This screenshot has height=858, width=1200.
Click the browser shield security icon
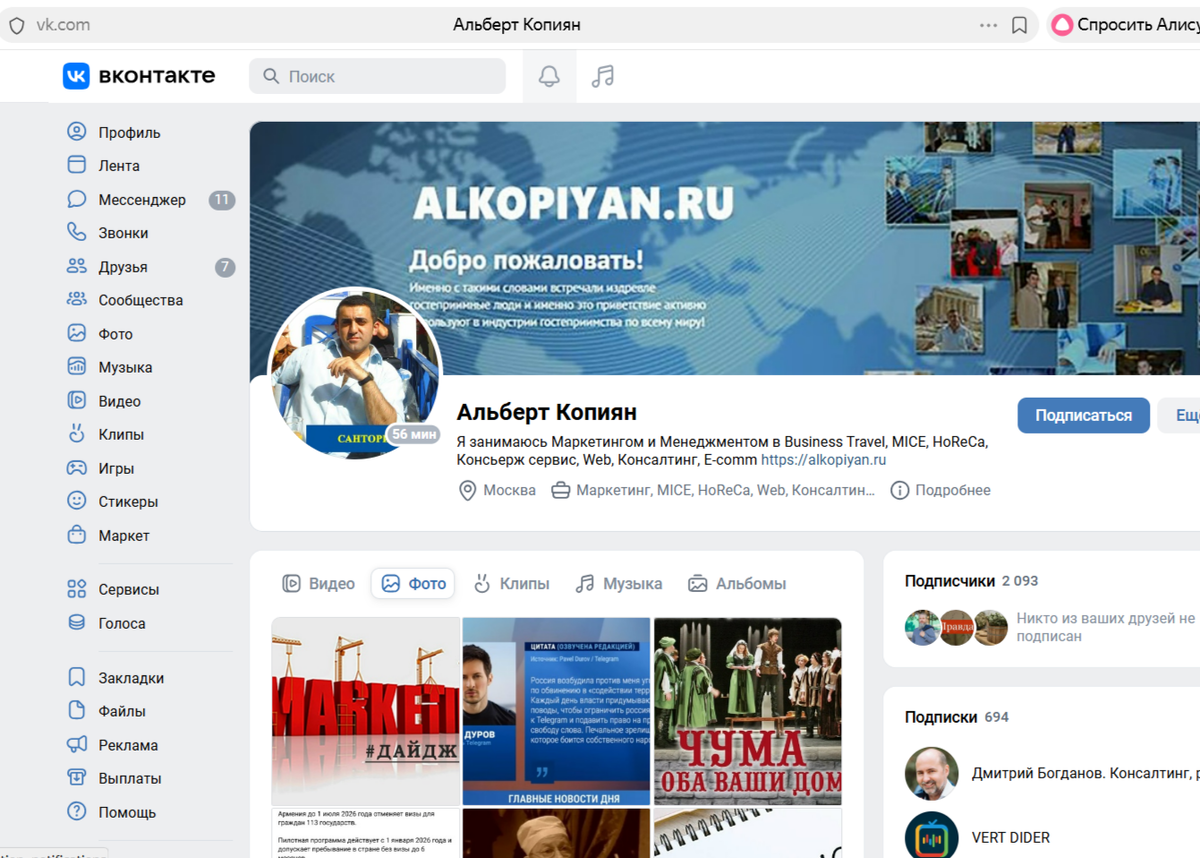[x=17, y=25]
